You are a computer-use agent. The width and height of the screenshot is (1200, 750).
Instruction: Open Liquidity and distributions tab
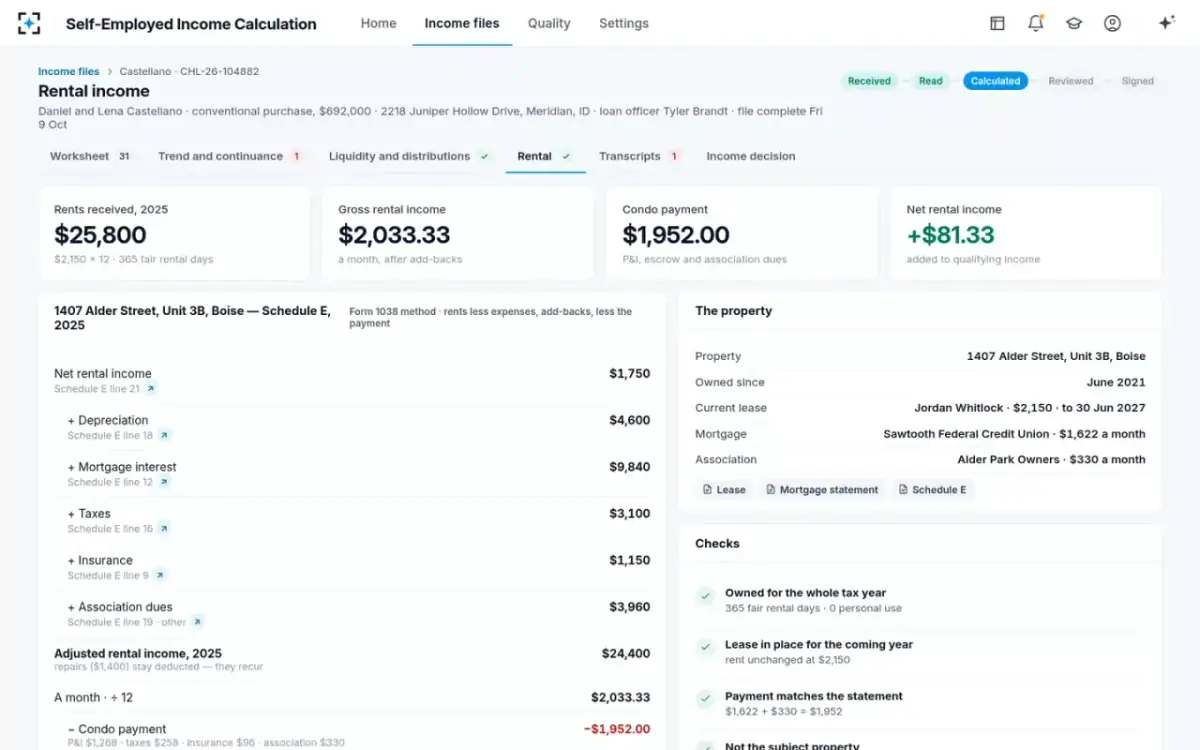click(x=410, y=156)
